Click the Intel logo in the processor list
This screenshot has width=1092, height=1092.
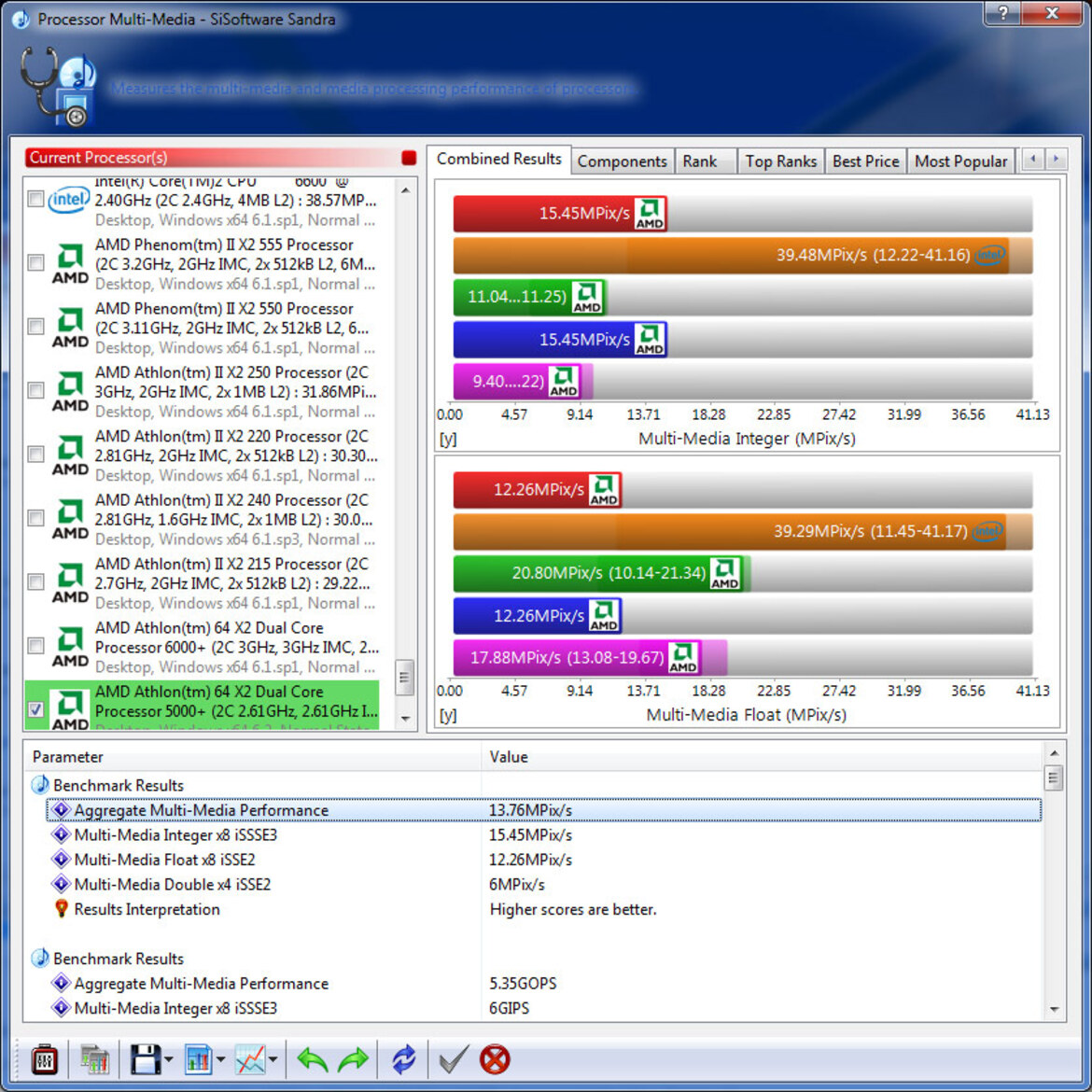[69, 200]
